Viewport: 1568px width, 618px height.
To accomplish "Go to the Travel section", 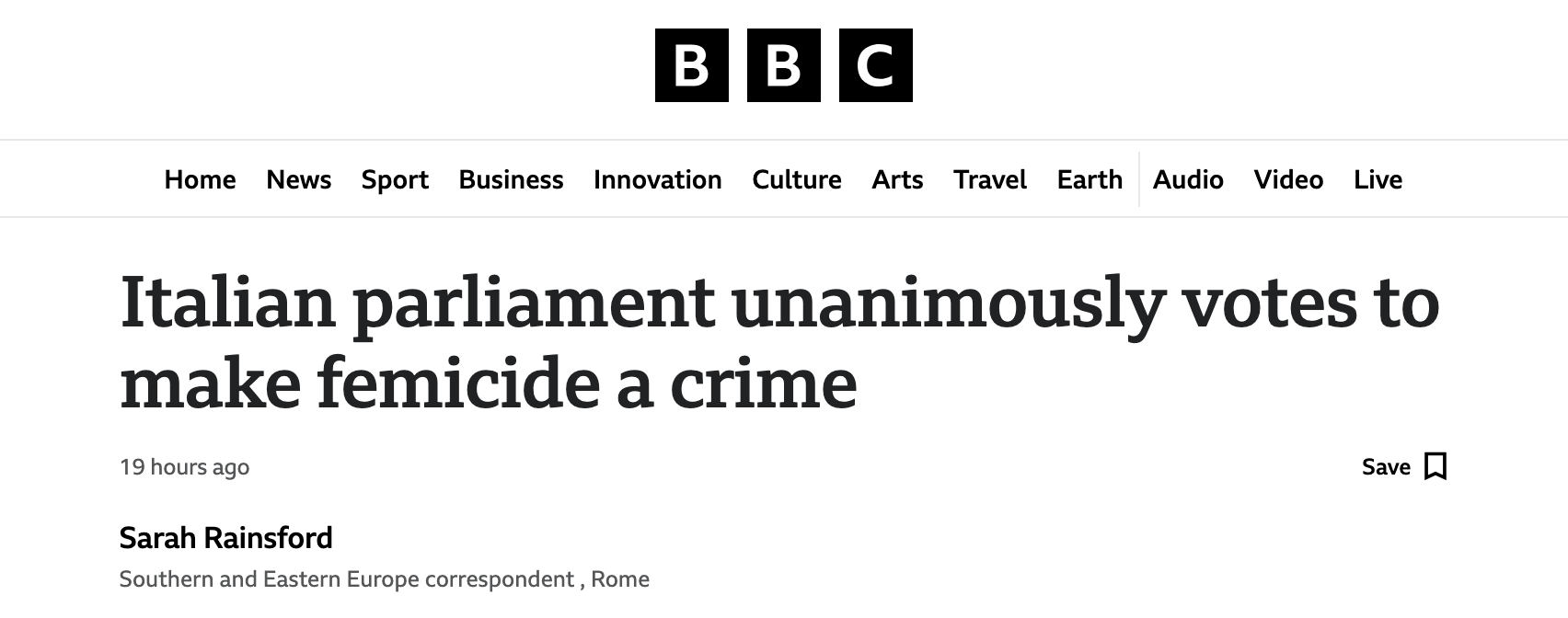I will (x=989, y=179).
